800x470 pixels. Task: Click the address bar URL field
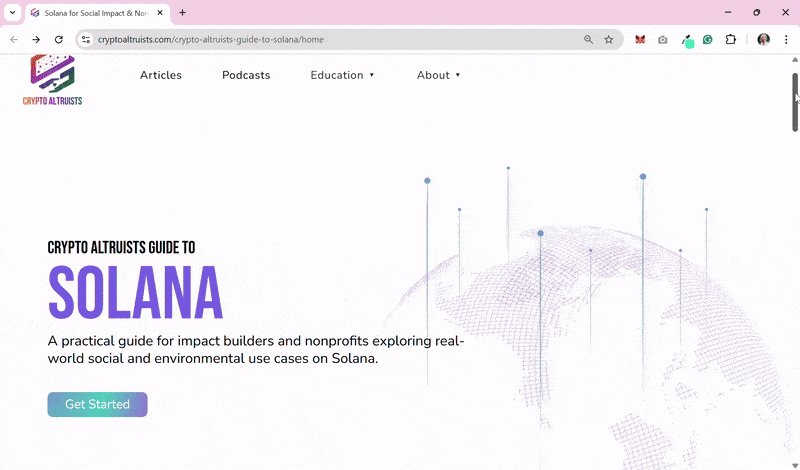(x=330, y=40)
